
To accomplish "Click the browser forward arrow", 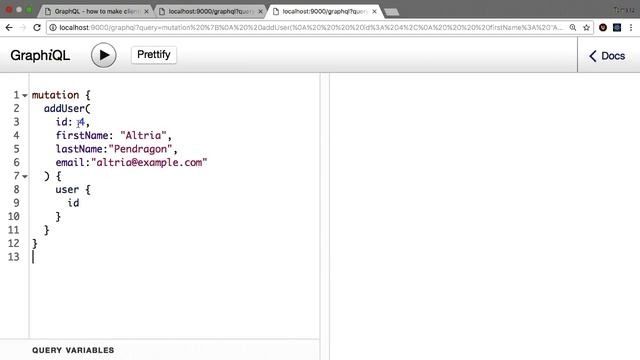I will (23, 27).
